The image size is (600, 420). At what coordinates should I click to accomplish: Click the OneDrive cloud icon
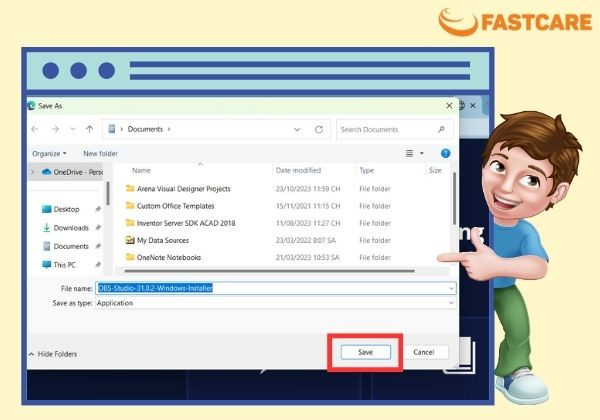46,172
